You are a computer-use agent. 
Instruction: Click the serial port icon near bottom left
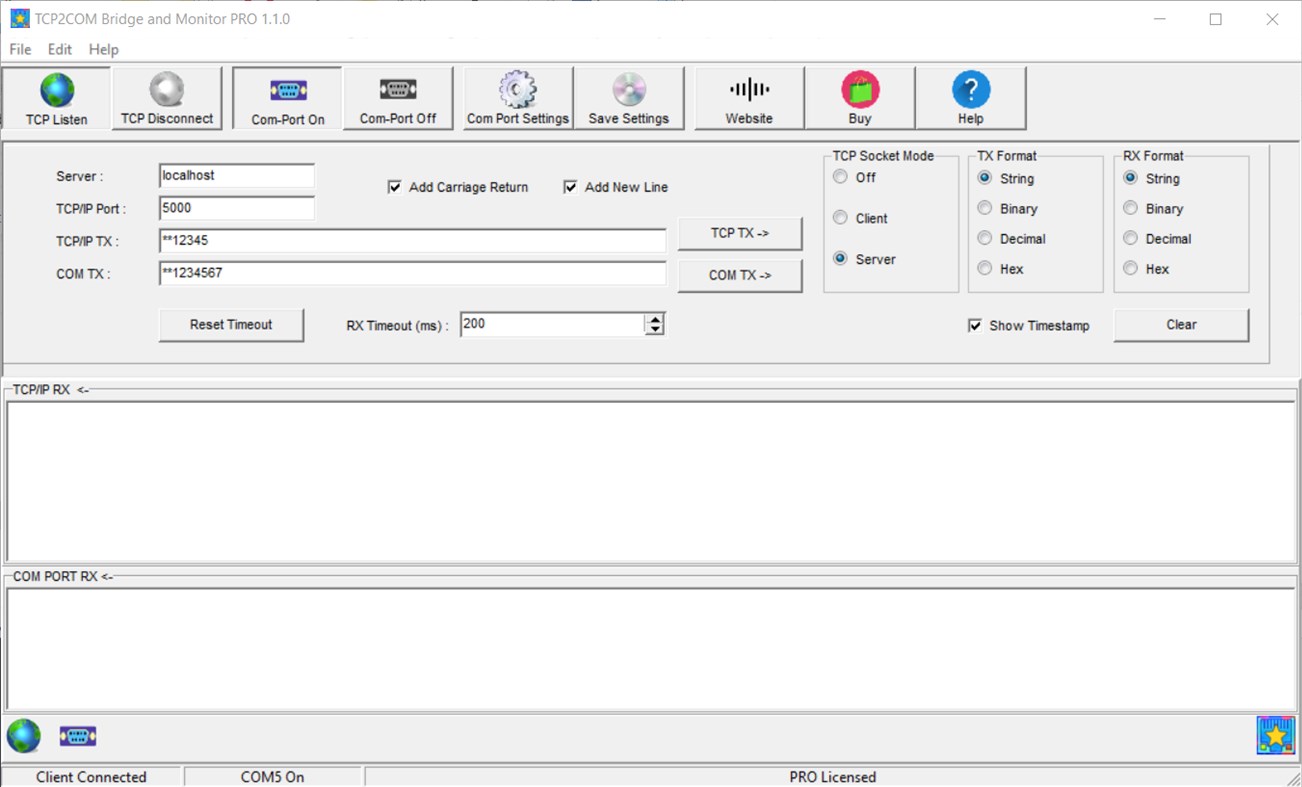pyautogui.click(x=77, y=736)
